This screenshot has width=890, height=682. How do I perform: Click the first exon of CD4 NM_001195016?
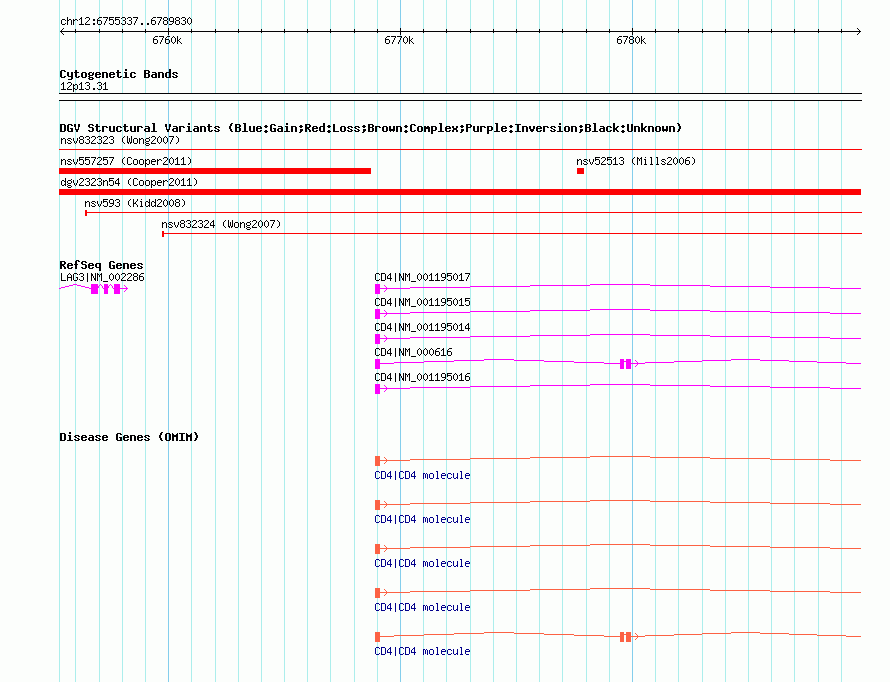(377, 389)
